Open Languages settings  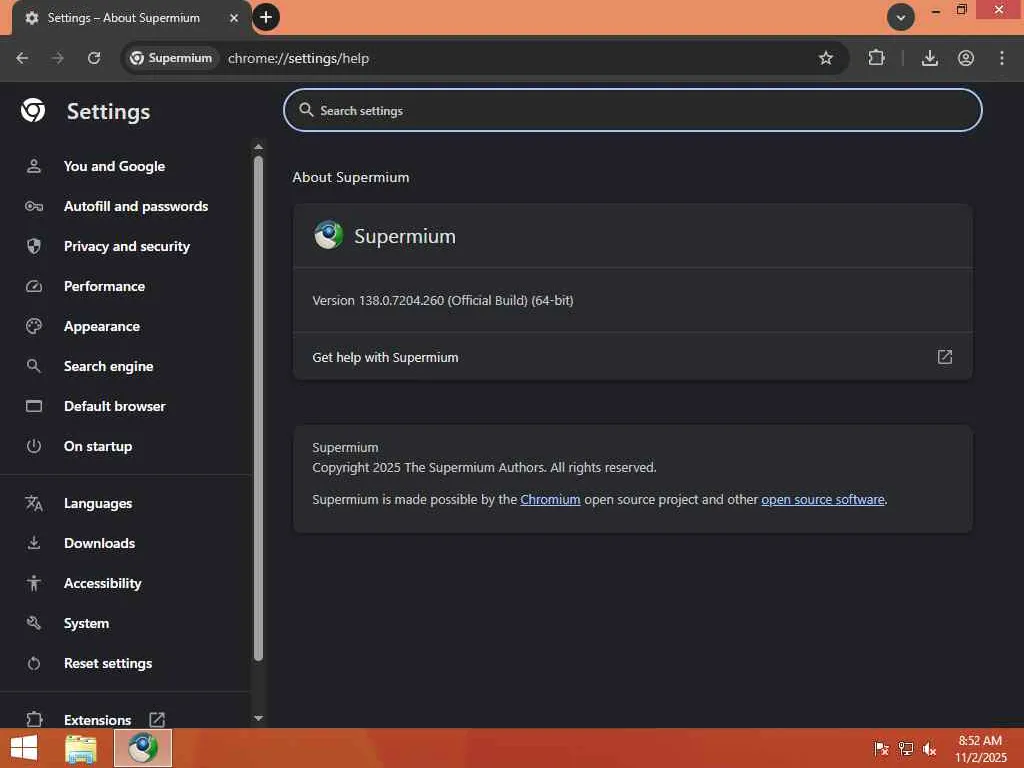[98, 503]
